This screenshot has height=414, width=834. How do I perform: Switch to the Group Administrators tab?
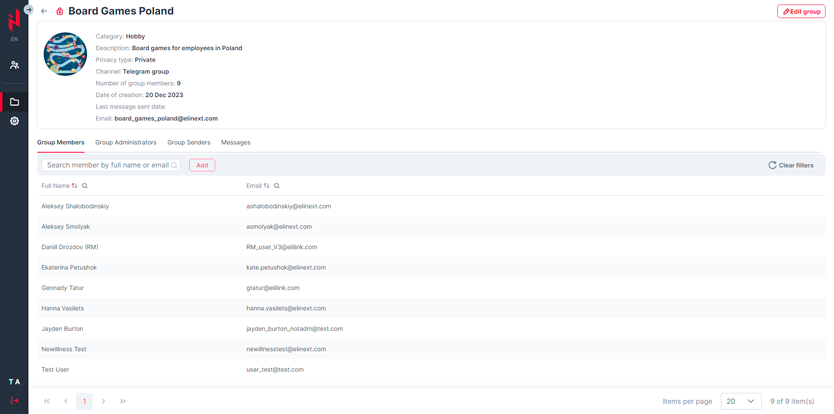[x=126, y=143]
